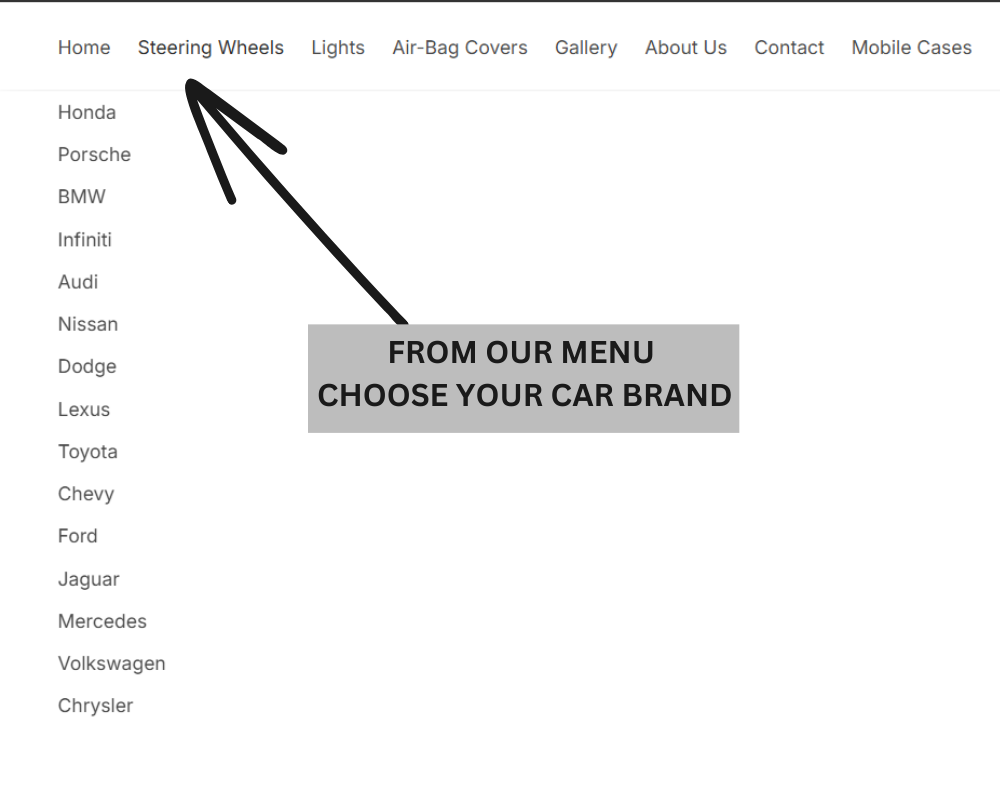Select Toyota in the car brands
This screenshot has height=800, width=1000.
tap(88, 451)
